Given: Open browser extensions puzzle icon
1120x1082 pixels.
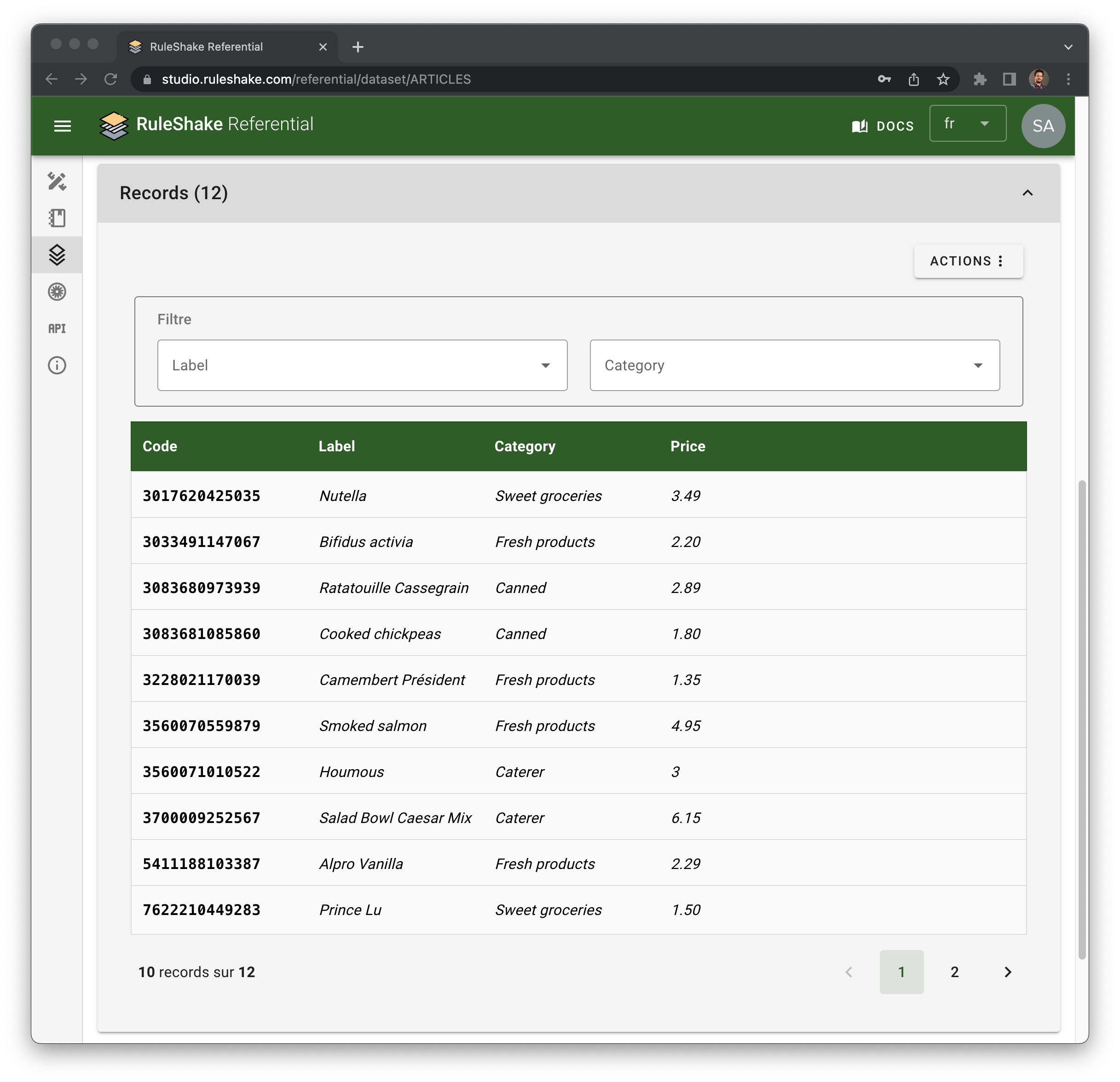Looking at the screenshot, I should pos(980,80).
